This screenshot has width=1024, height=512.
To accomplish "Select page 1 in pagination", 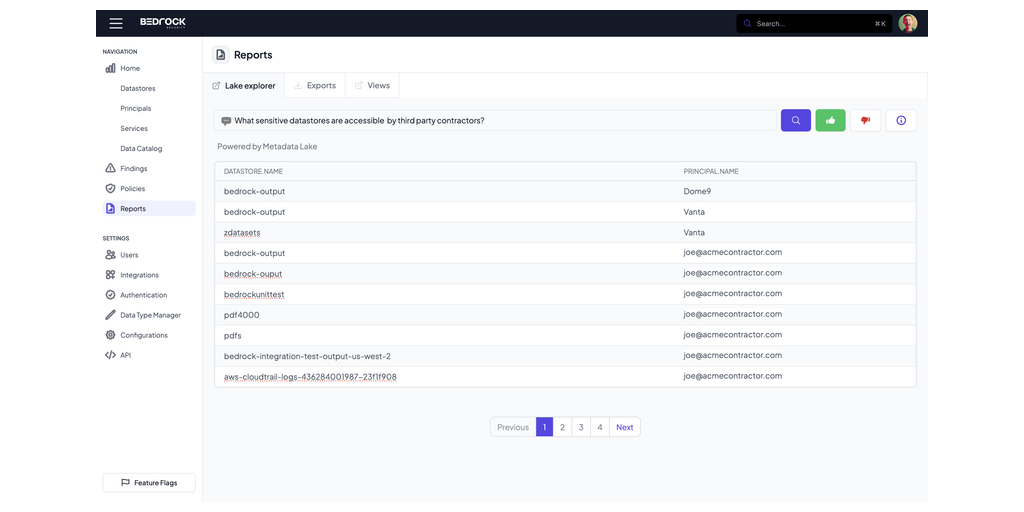I will [x=545, y=427].
